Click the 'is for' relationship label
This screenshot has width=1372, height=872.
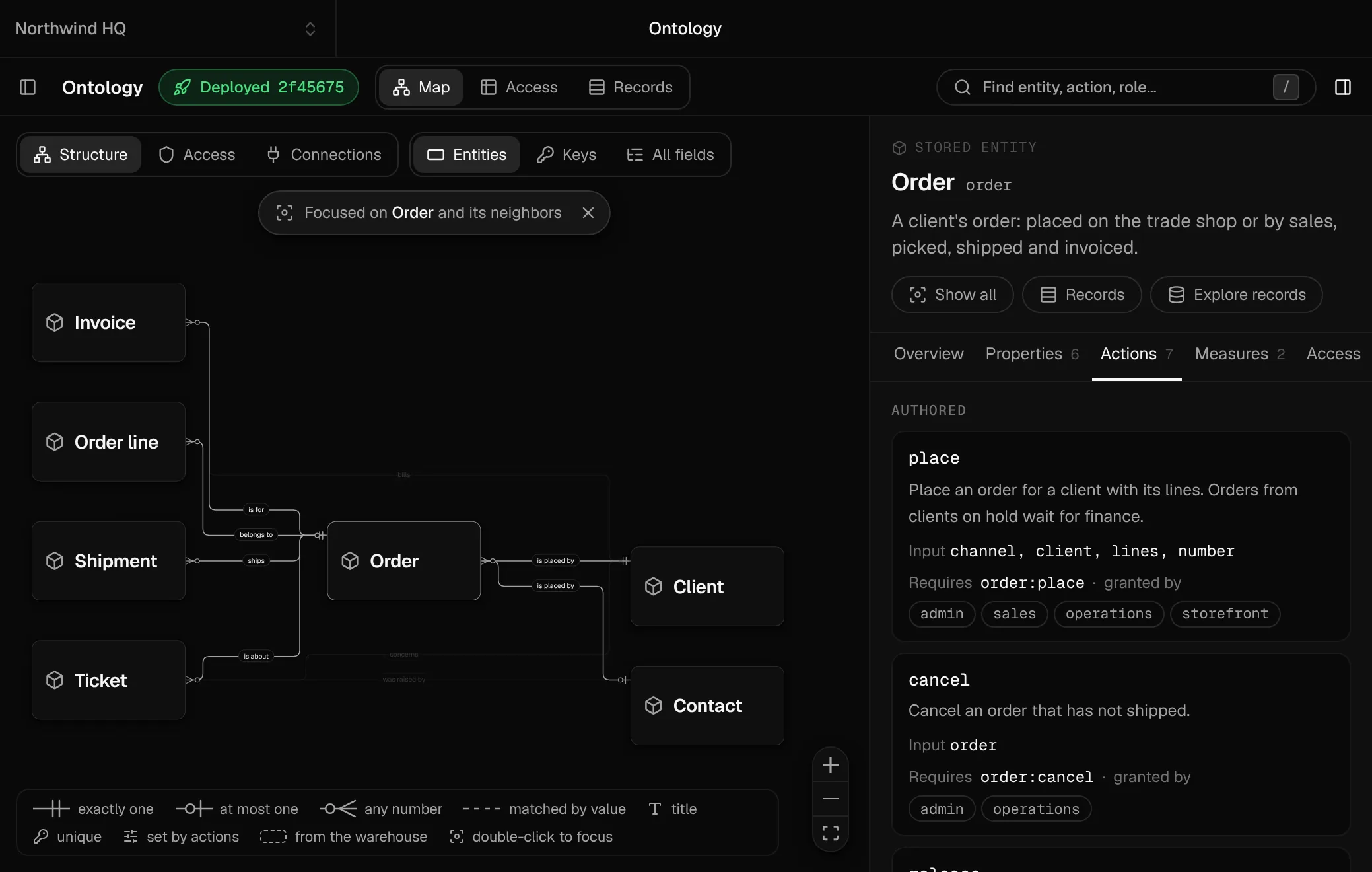tap(256, 509)
